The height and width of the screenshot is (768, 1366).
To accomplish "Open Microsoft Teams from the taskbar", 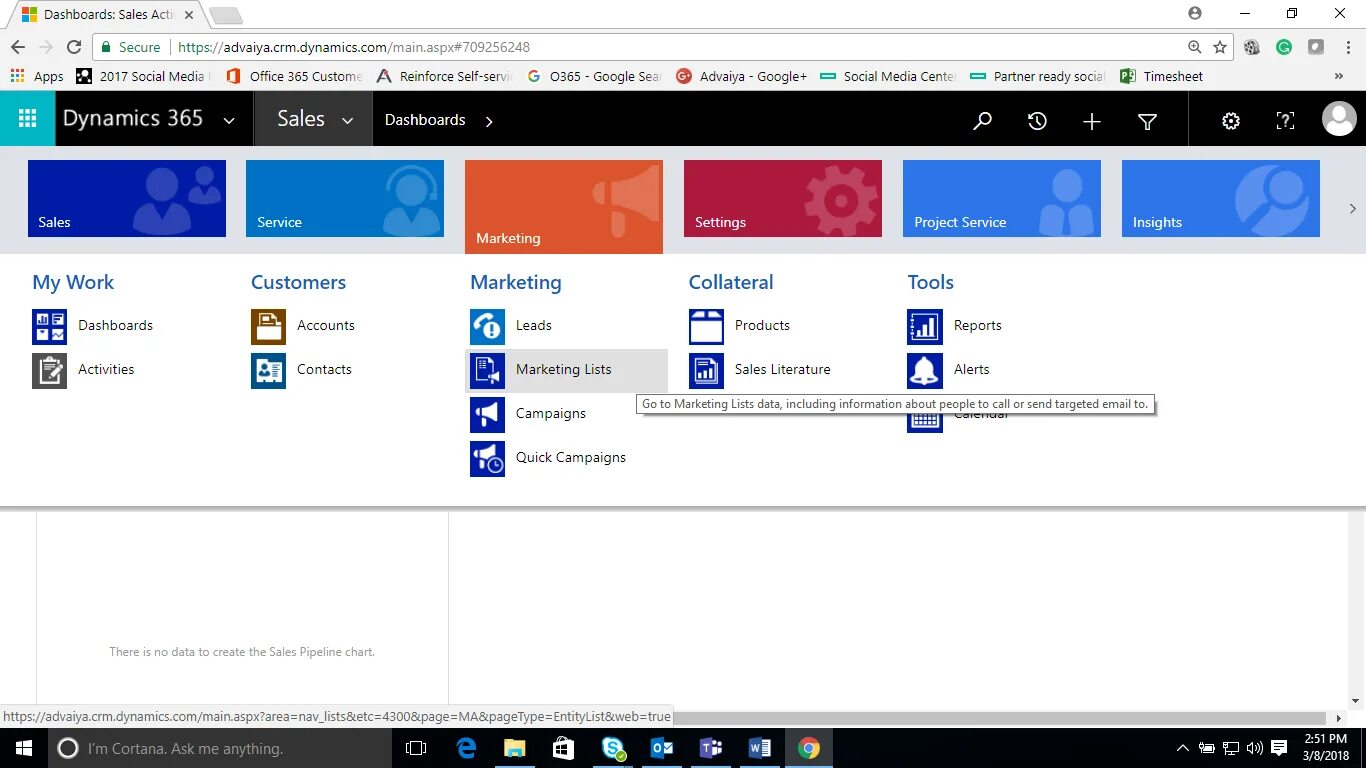I will [x=711, y=748].
